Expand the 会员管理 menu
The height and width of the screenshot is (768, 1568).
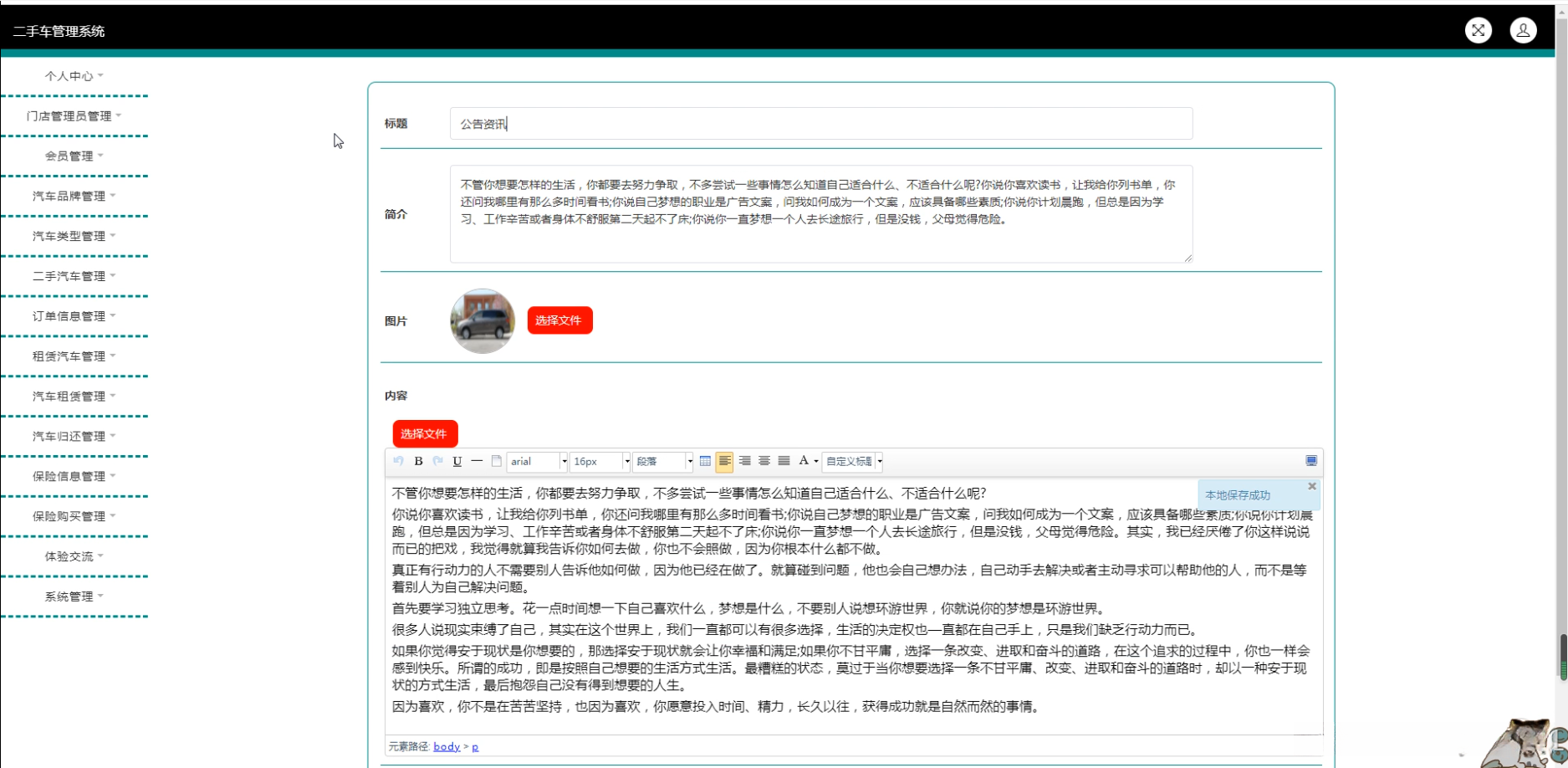coord(74,156)
